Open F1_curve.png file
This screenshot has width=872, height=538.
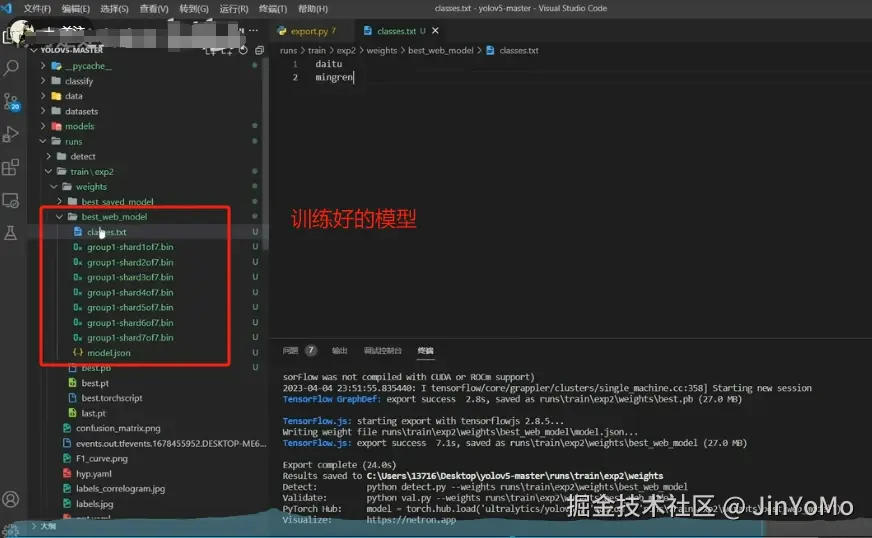101,458
